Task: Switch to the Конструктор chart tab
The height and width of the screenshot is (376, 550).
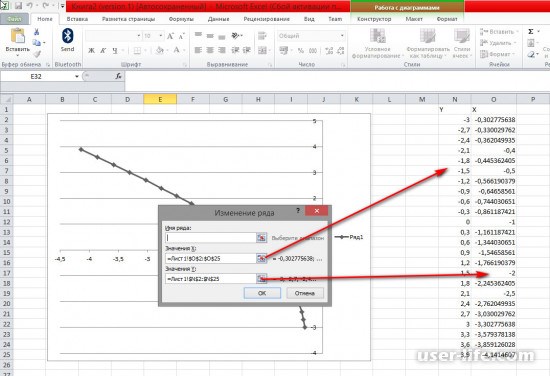Action: coord(374,19)
